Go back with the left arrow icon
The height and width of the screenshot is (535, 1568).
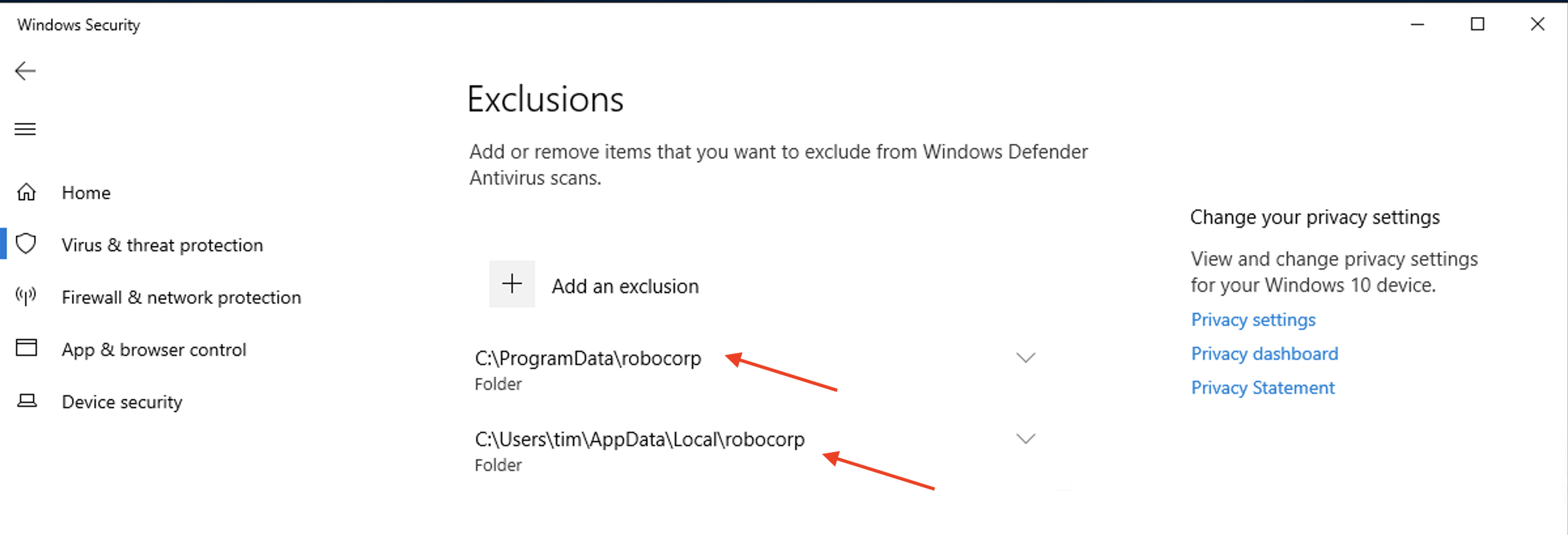tap(26, 71)
